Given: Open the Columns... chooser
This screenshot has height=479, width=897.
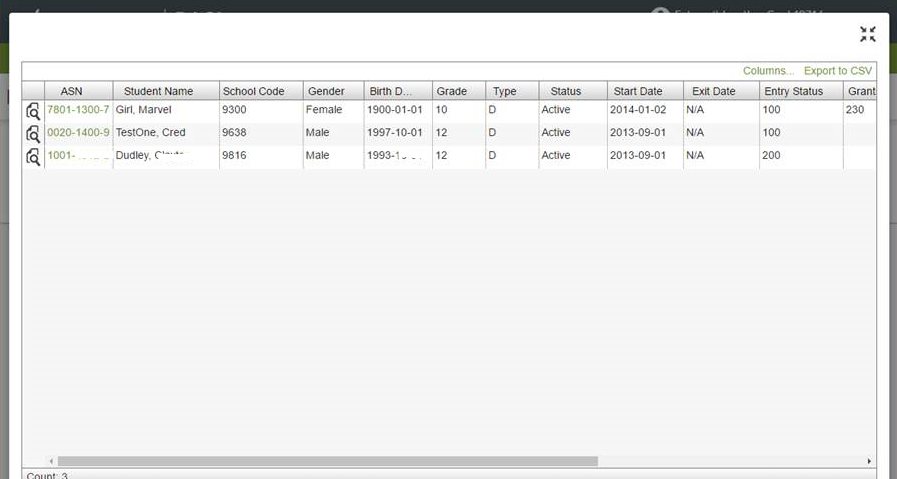Looking at the screenshot, I should 768,71.
